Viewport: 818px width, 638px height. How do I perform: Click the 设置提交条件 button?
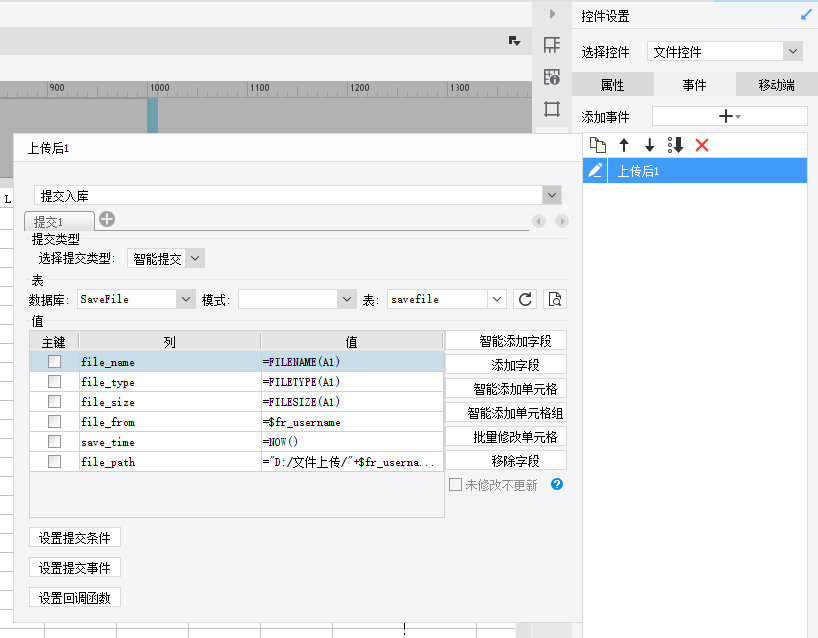pos(75,538)
